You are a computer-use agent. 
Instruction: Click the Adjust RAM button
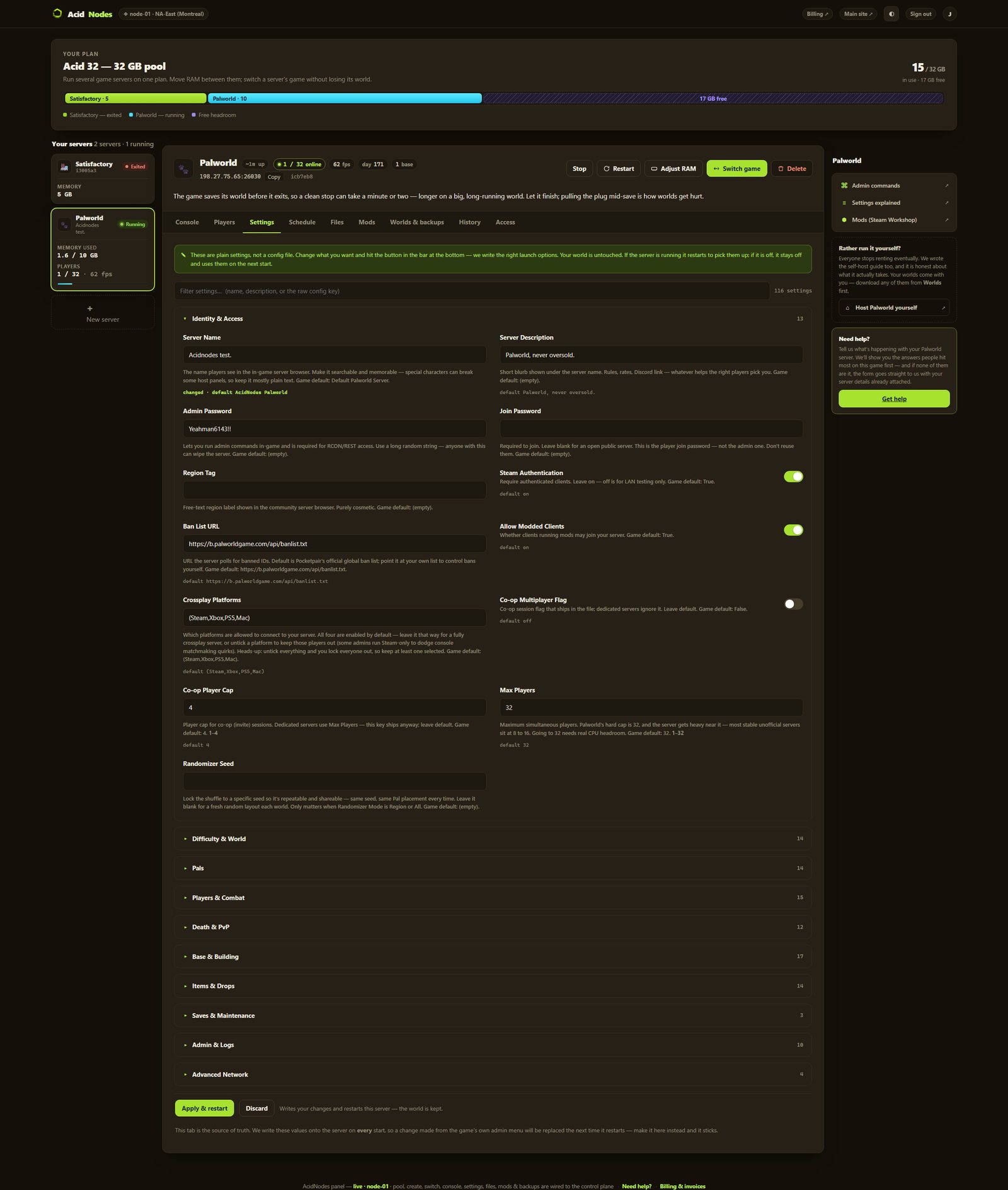pyautogui.click(x=673, y=169)
